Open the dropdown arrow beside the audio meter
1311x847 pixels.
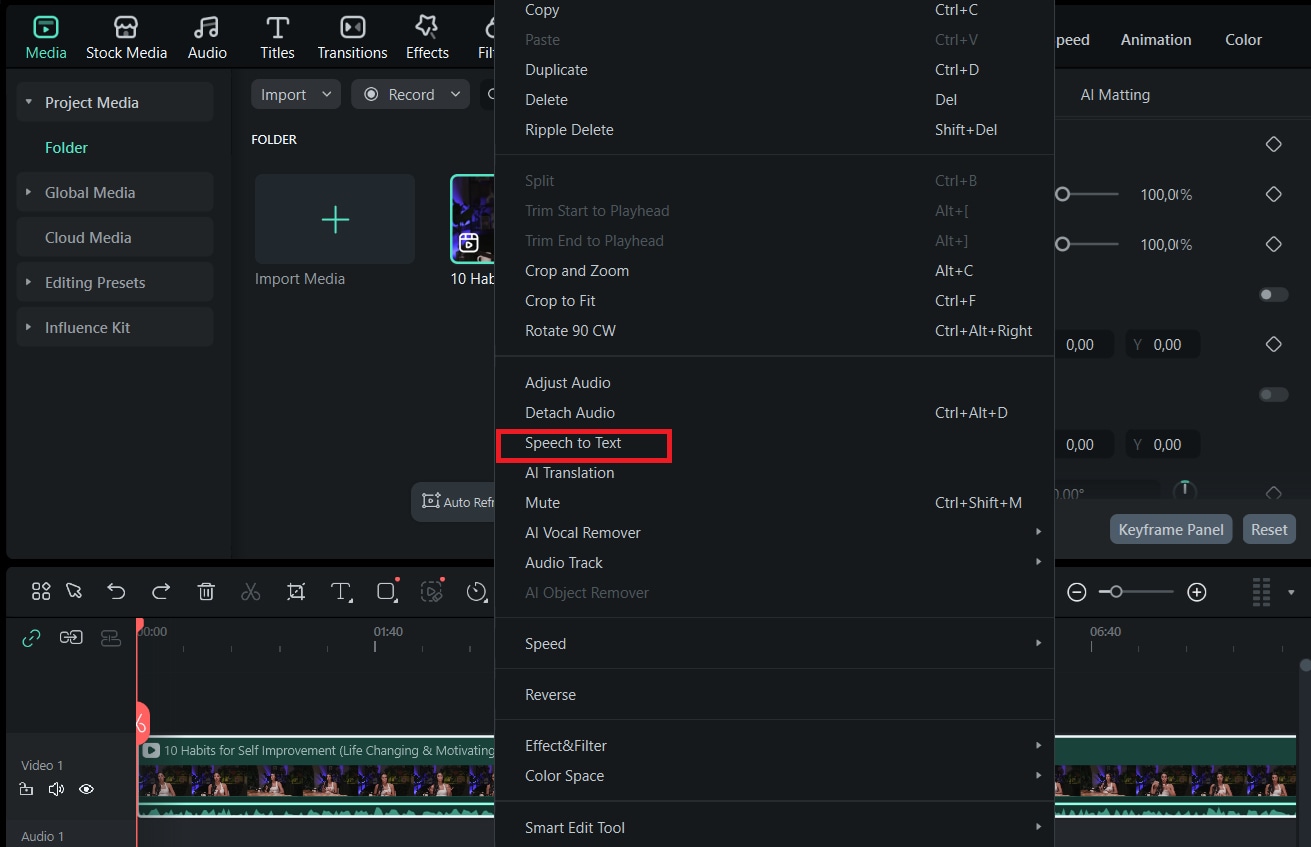(x=1291, y=592)
